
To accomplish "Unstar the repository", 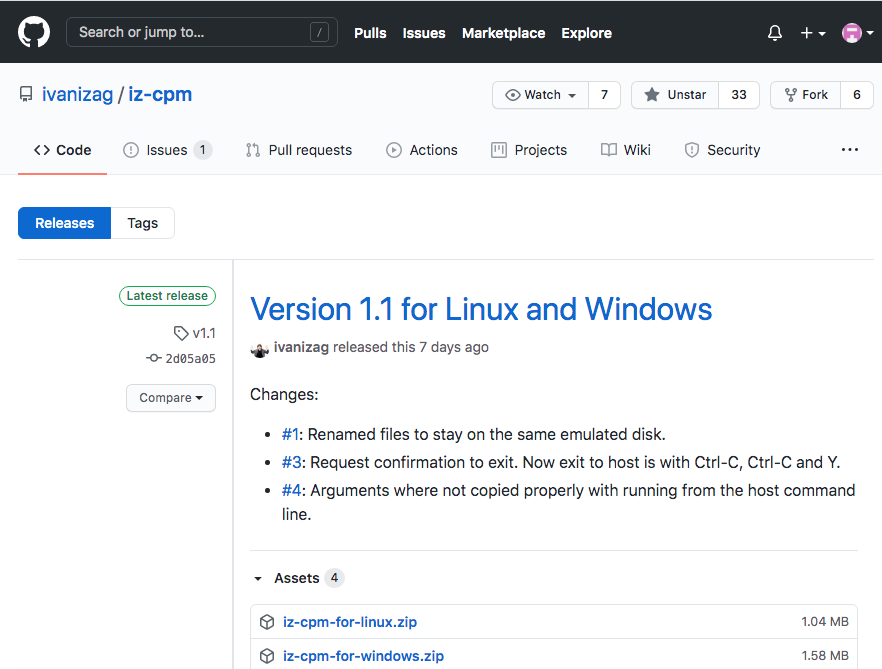I will pos(675,95).
